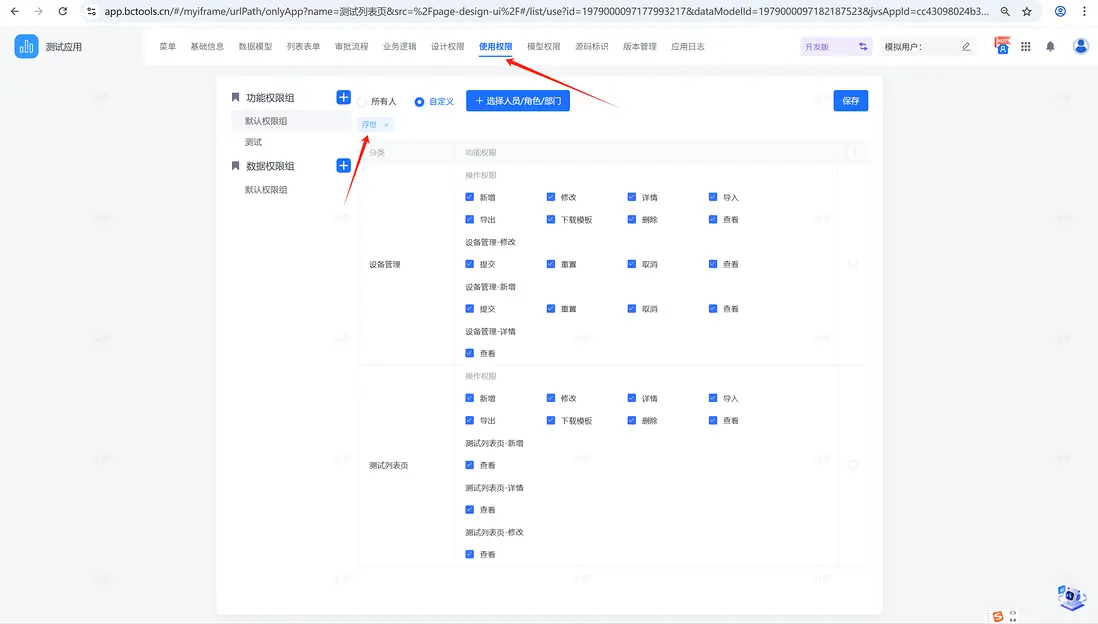
Task: Uncheck 删除 under 设备管理 操作权限
Action: 632,219
